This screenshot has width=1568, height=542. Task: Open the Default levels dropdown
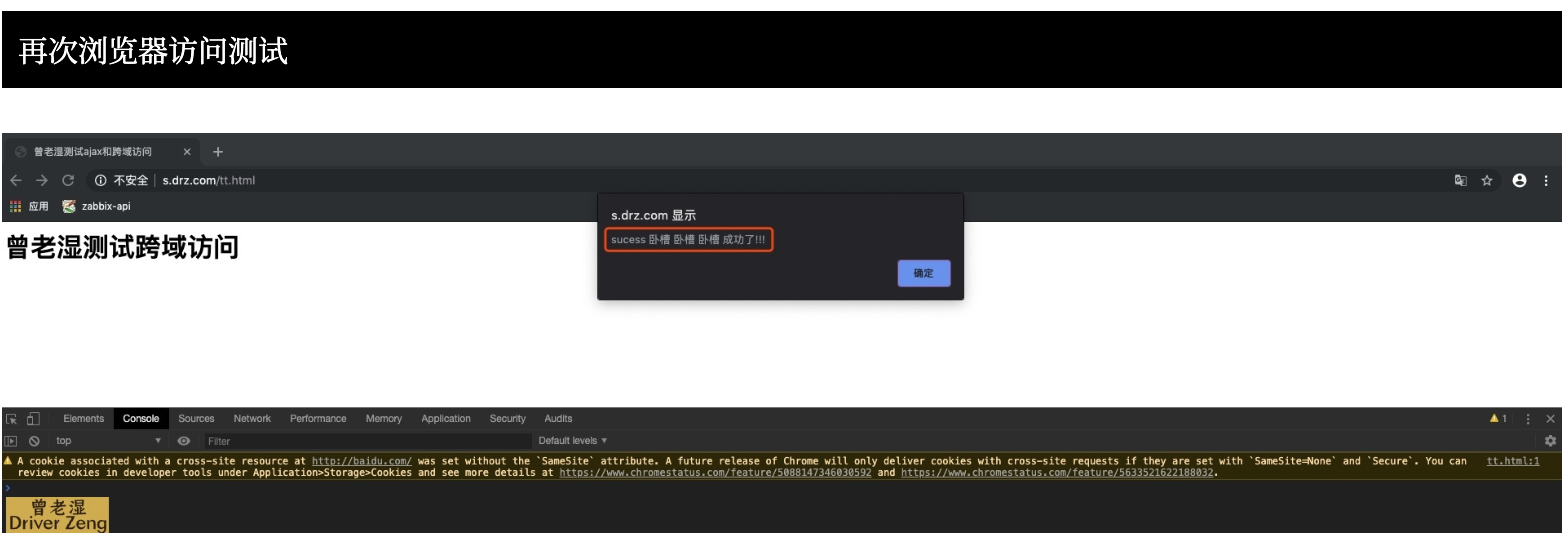coord(572,441)
